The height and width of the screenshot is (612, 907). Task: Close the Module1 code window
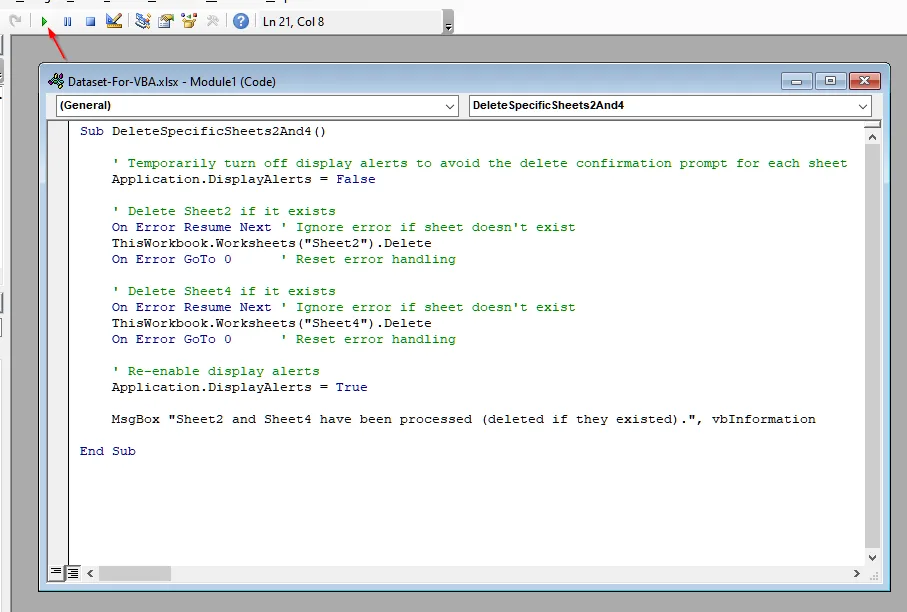(864, 81)
